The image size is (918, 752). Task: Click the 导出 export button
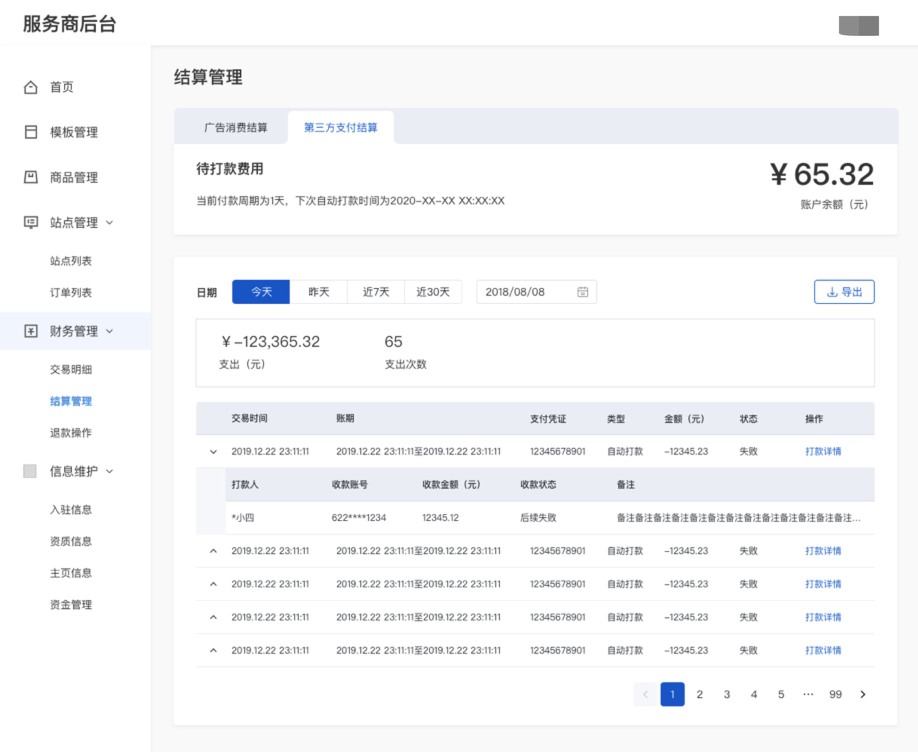pos(844,292)
